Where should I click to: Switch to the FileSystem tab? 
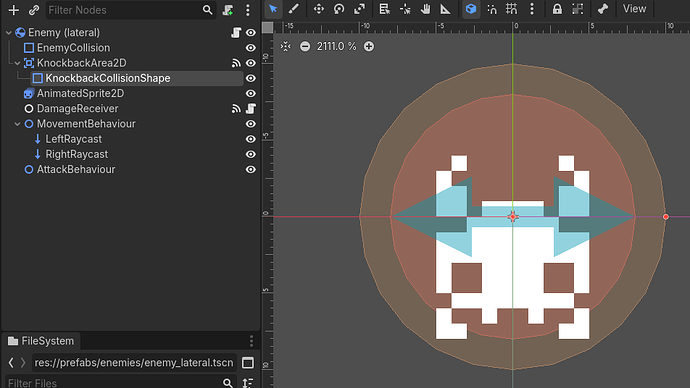click(41, 341)
